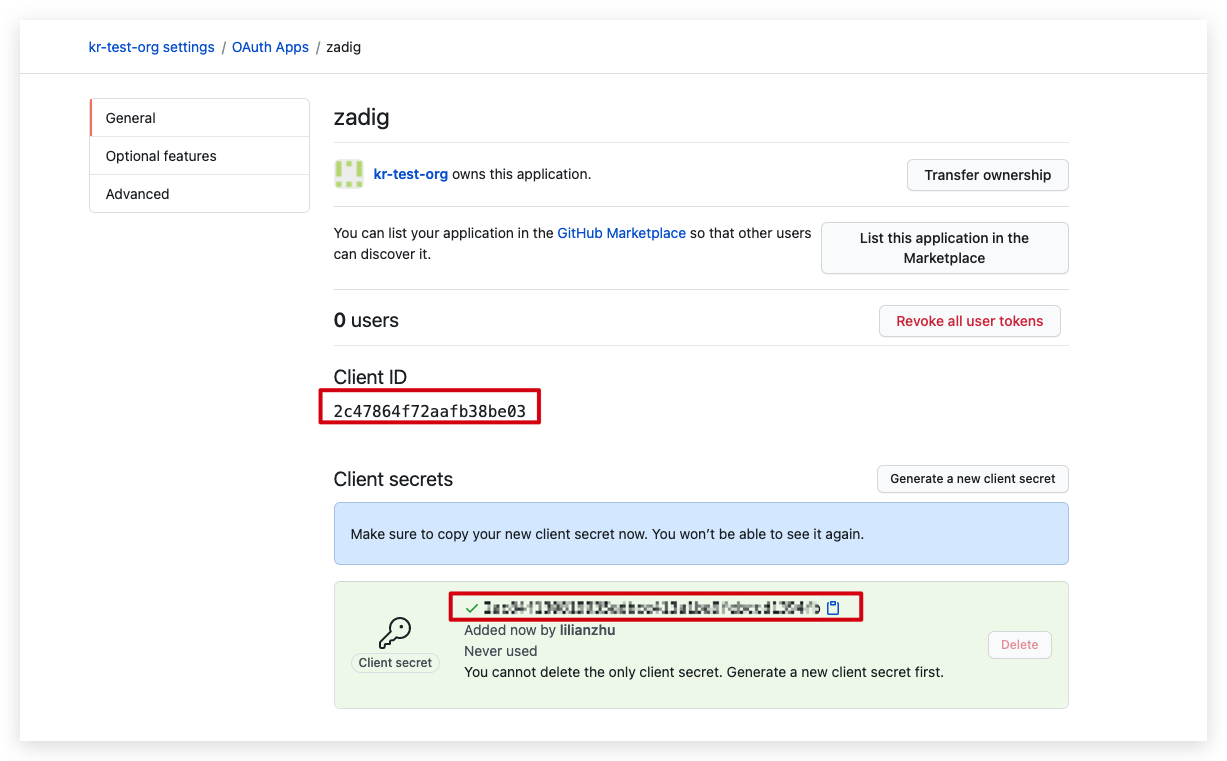Open the Optional features section
Screen dimensions: 1227x761
coord(160,155)
